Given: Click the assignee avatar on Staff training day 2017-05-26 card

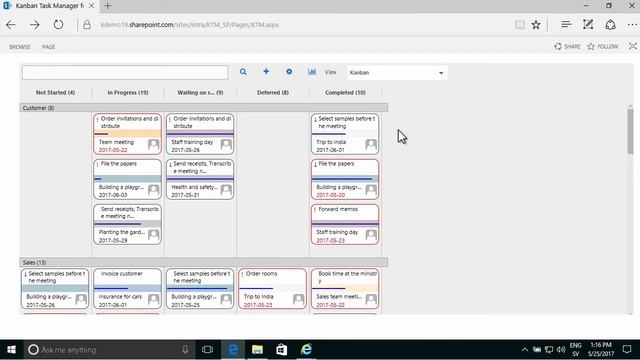Looking at the screenshot, I should (226, 144).
